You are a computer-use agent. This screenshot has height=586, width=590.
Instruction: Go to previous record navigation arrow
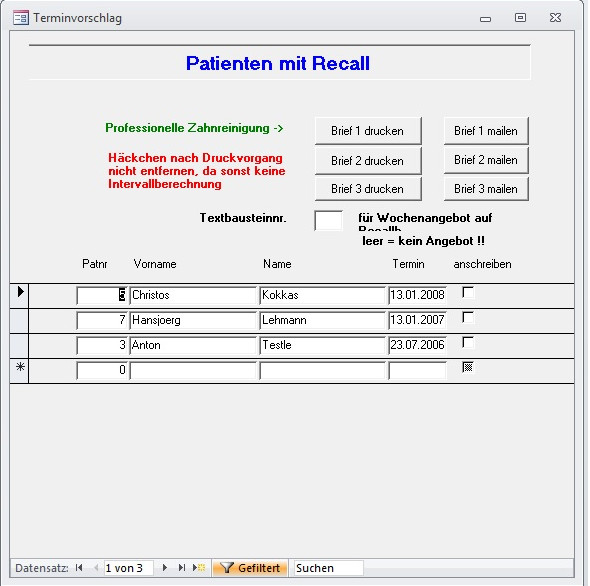[x=96, y=568]
